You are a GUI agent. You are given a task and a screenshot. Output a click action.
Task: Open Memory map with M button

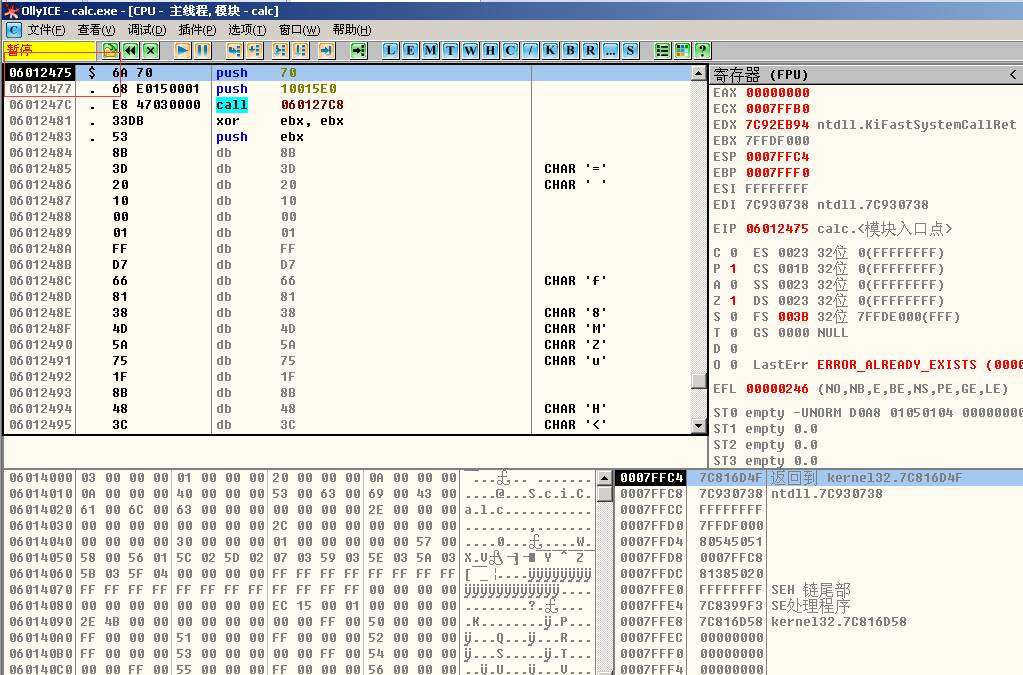click(x=431, y=50)
